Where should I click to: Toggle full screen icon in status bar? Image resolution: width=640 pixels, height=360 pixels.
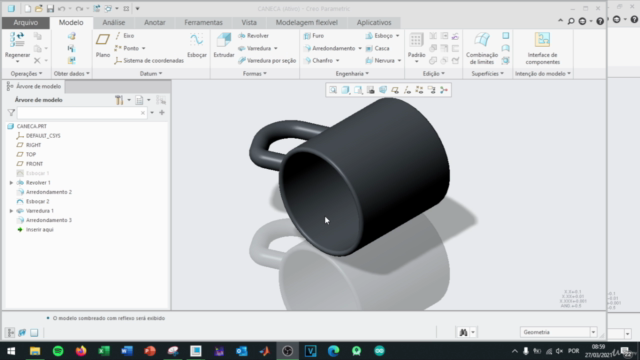(x=34, y=333)
